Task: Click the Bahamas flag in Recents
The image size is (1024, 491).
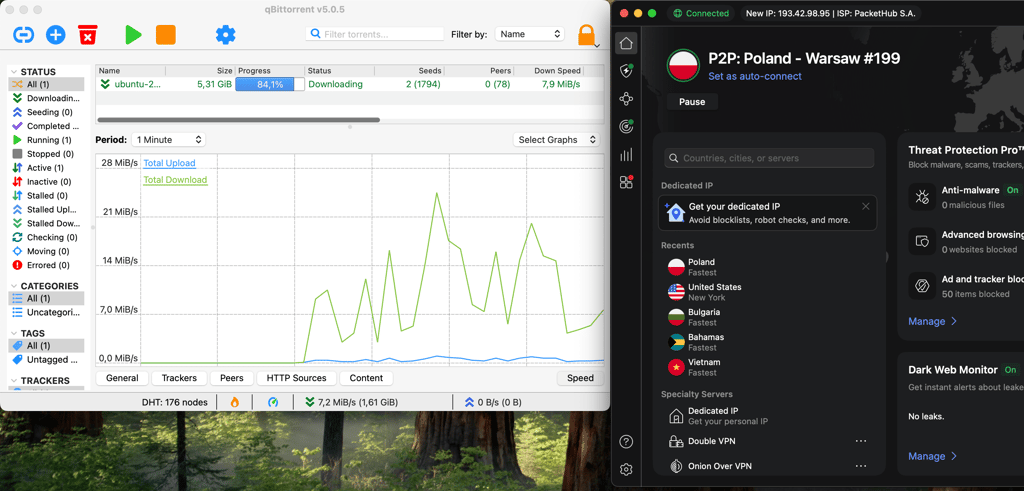Action: (676, 342)
